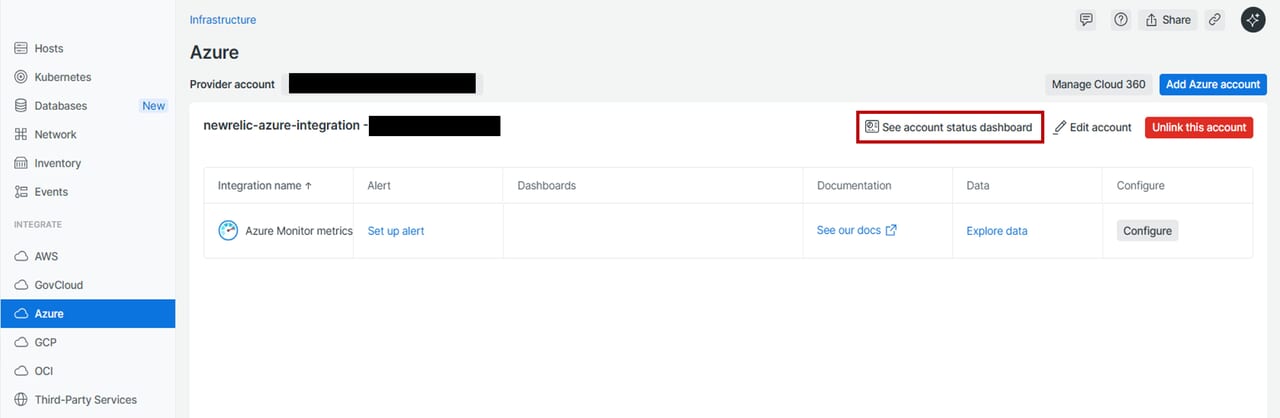Open the help question mark icon

click(1121, 20)
